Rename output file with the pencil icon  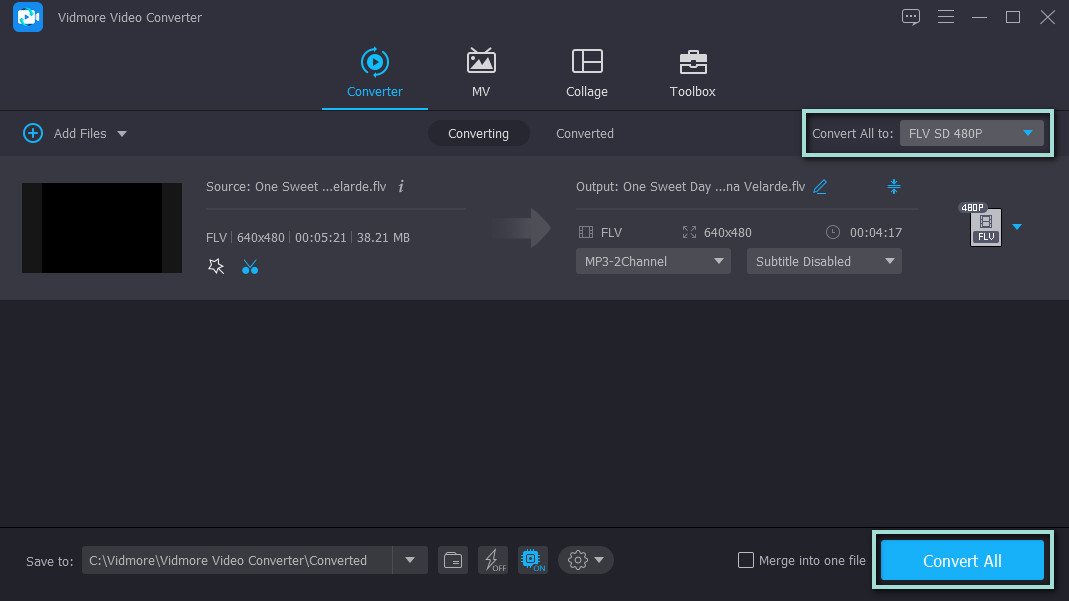(820, 186)
